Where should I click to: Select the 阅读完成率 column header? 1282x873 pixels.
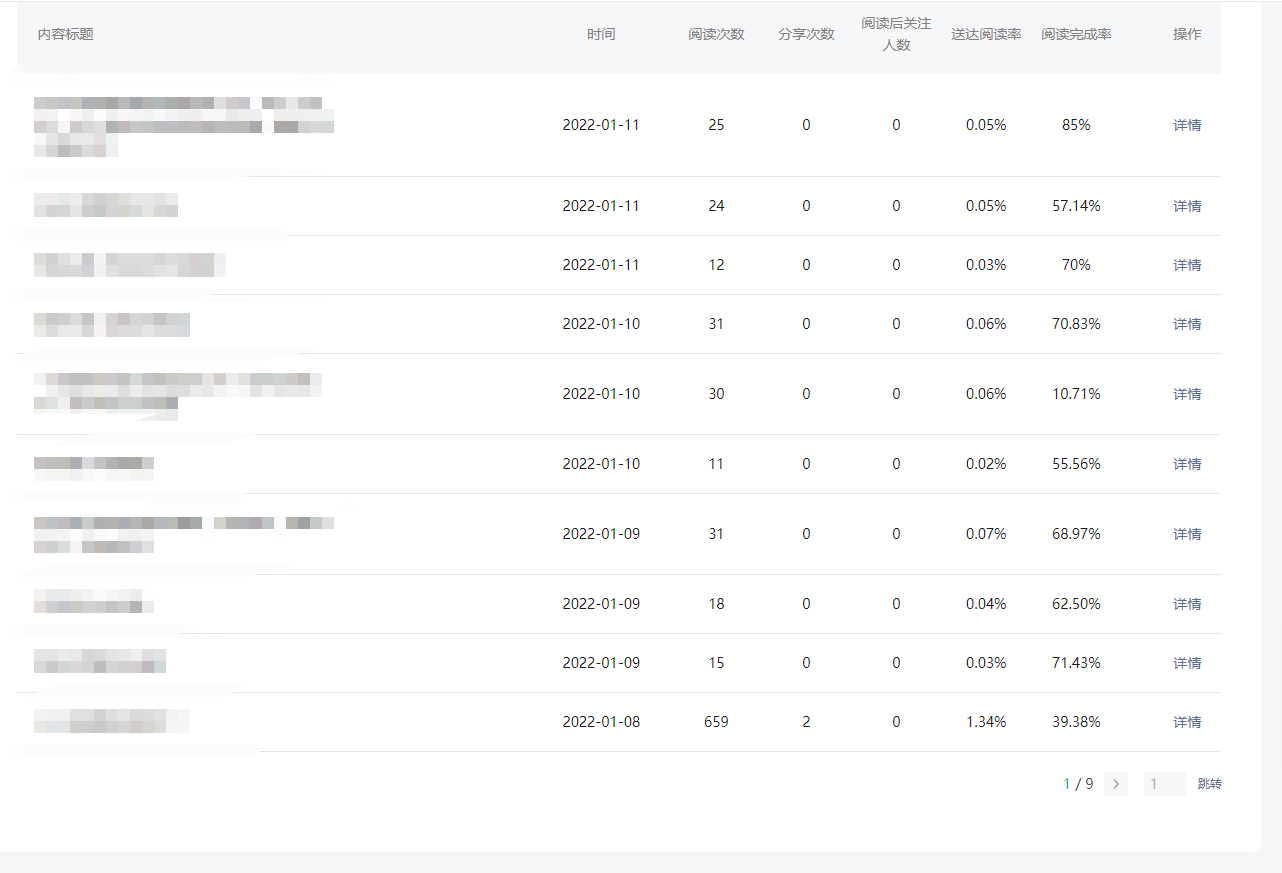(x=1076, y=34)
